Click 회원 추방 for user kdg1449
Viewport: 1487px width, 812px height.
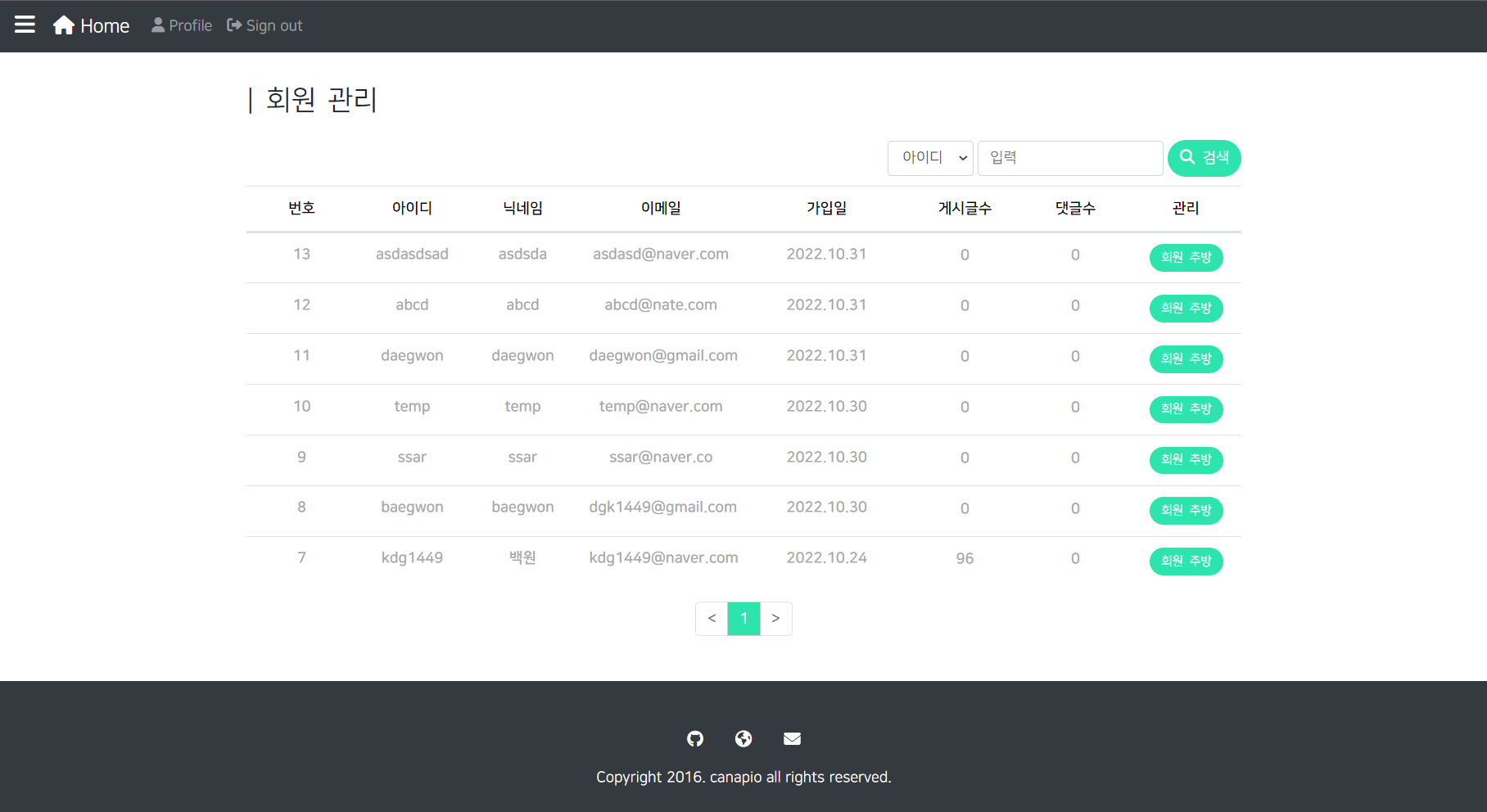[x=1186, y=562]
